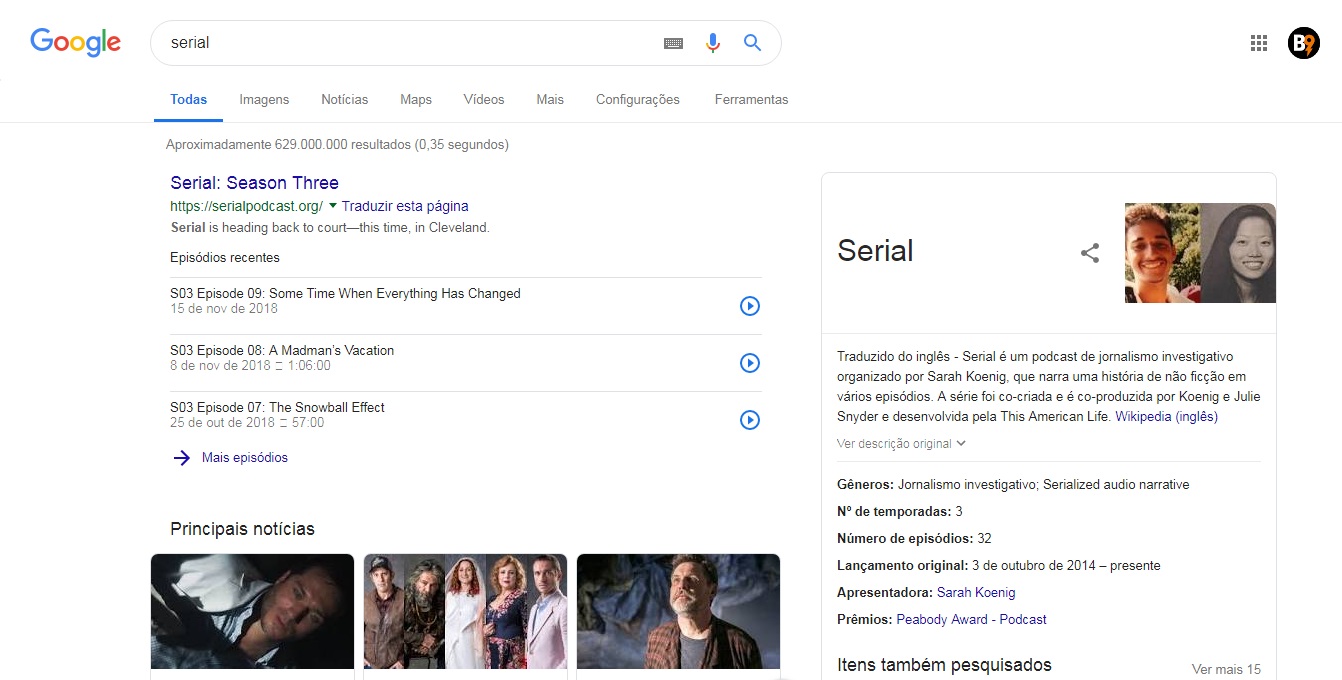The height and width of the screenshot is (680, 1342).
Task: Open the Google apps grid
Action: pyautogui.click(x=1259, y=43)
